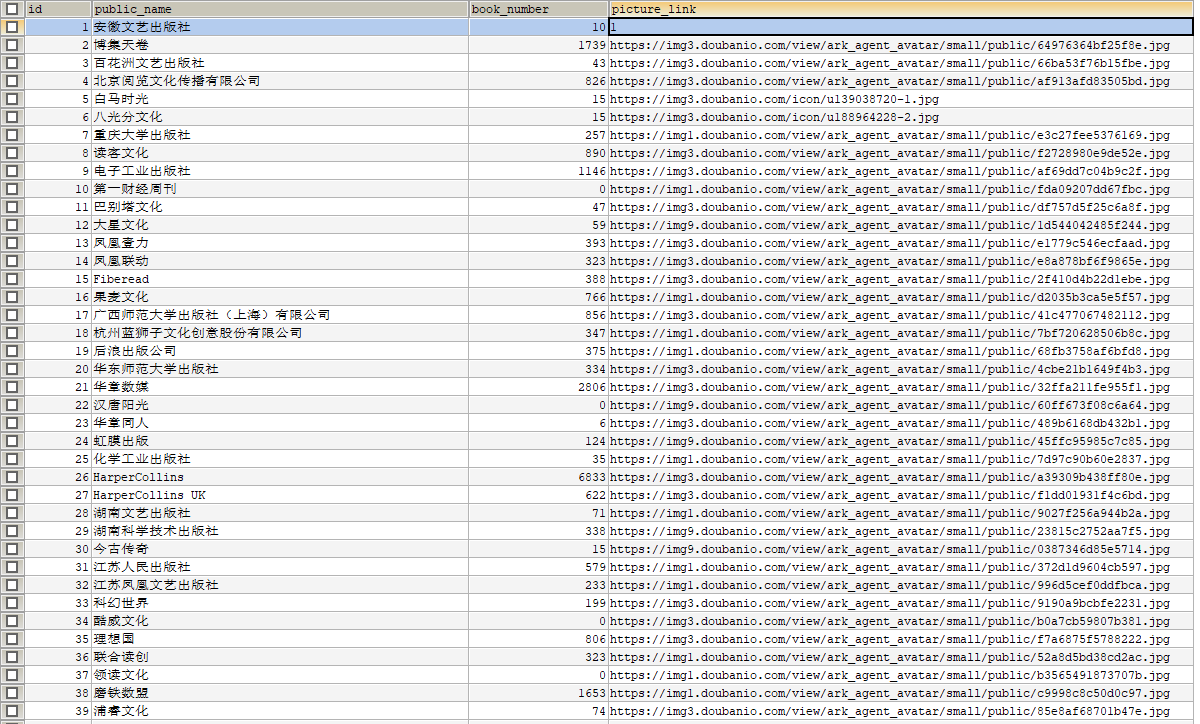Tick the select-all checkbox in the header row
Viewport: 1200px width, 724px height.
click(12, 9)
